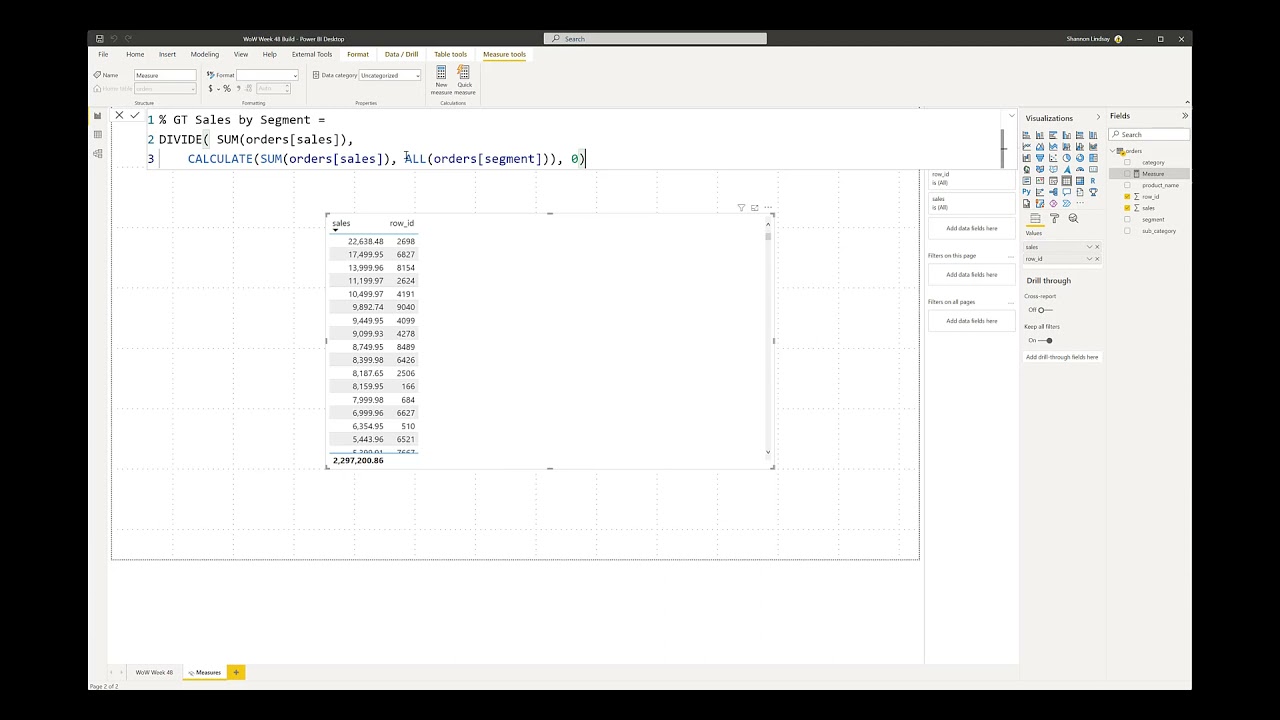Add a new page with plus button
This screenshot has width=1280, height=720.
click(236, 672)
